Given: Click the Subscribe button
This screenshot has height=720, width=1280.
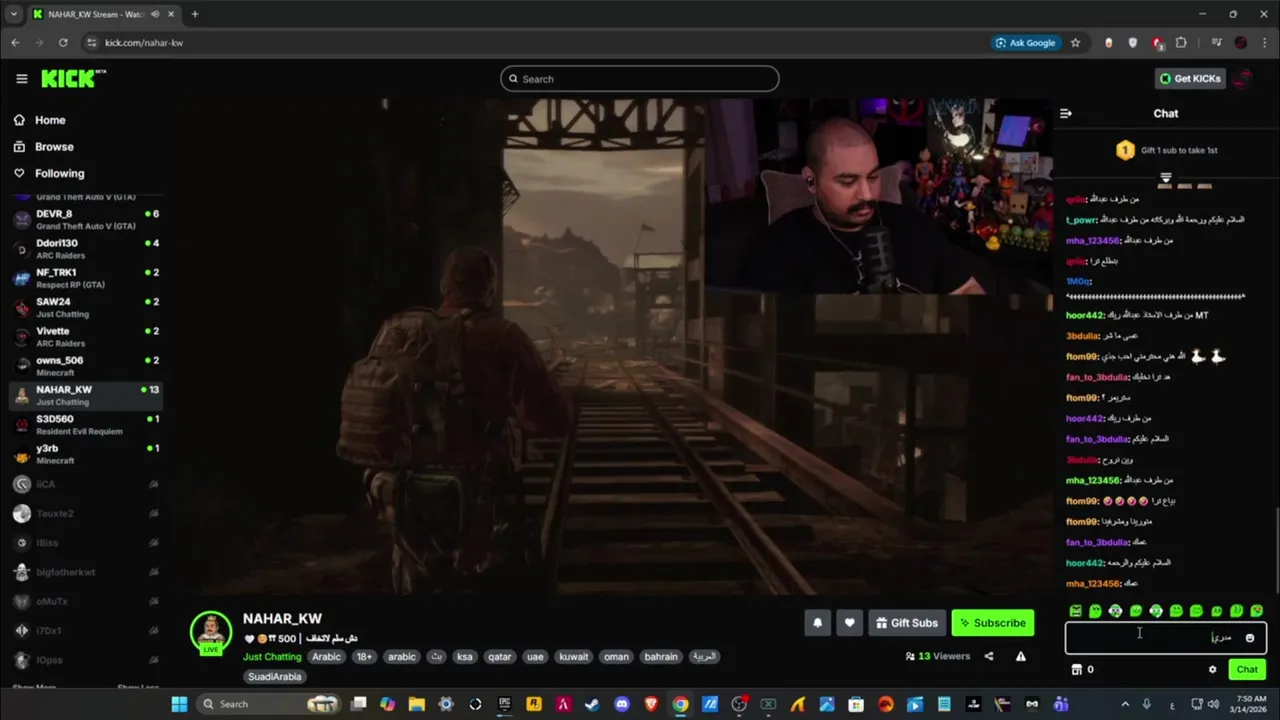Looking at the screenshot, I should [x=992, y=623].
